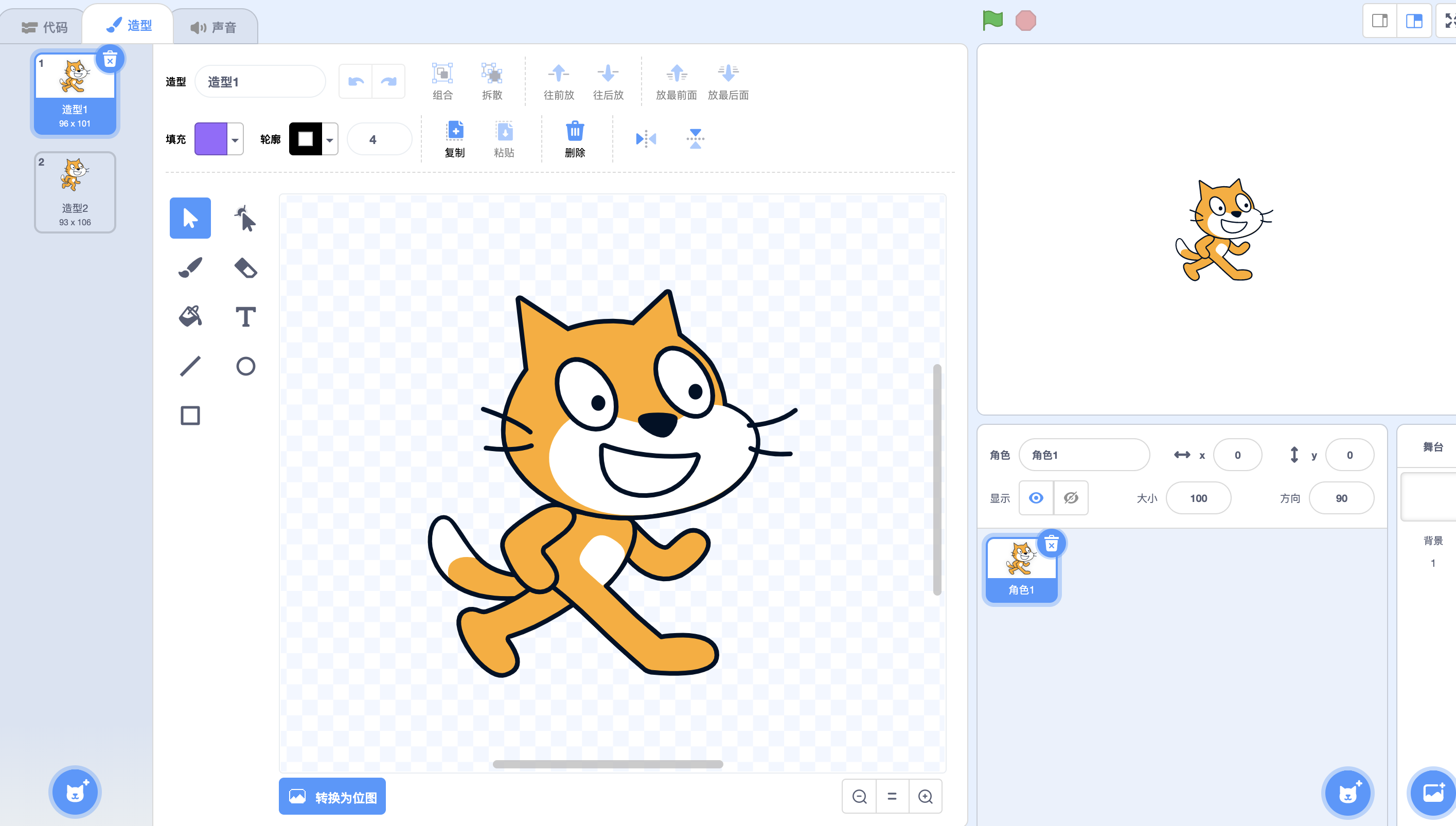This screenshot has width=1456, height=826.
Task: Show the sprite with eye icon
Action: 1036,498
